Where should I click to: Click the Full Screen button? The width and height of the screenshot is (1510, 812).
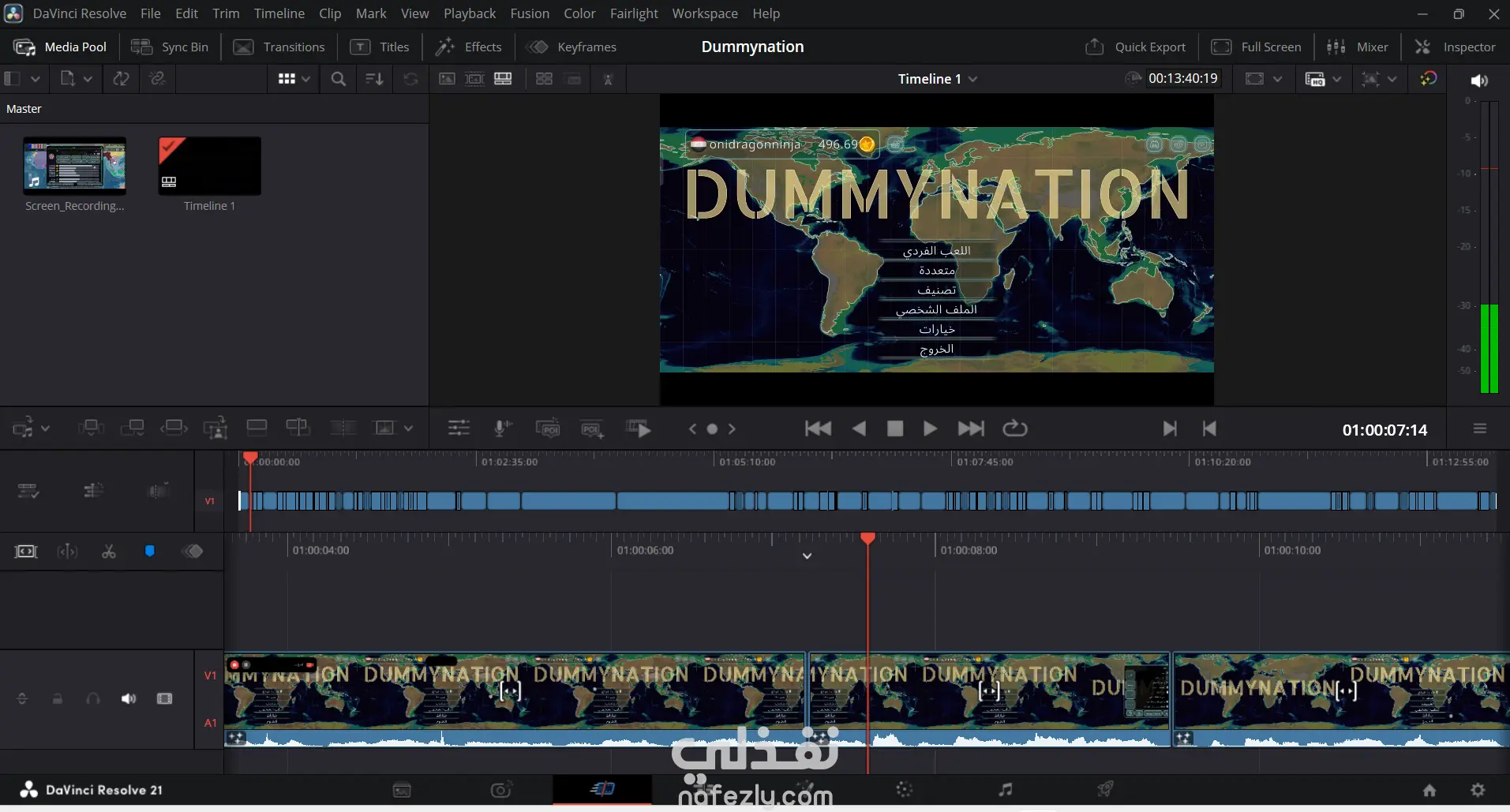(x=1256, y=47)
